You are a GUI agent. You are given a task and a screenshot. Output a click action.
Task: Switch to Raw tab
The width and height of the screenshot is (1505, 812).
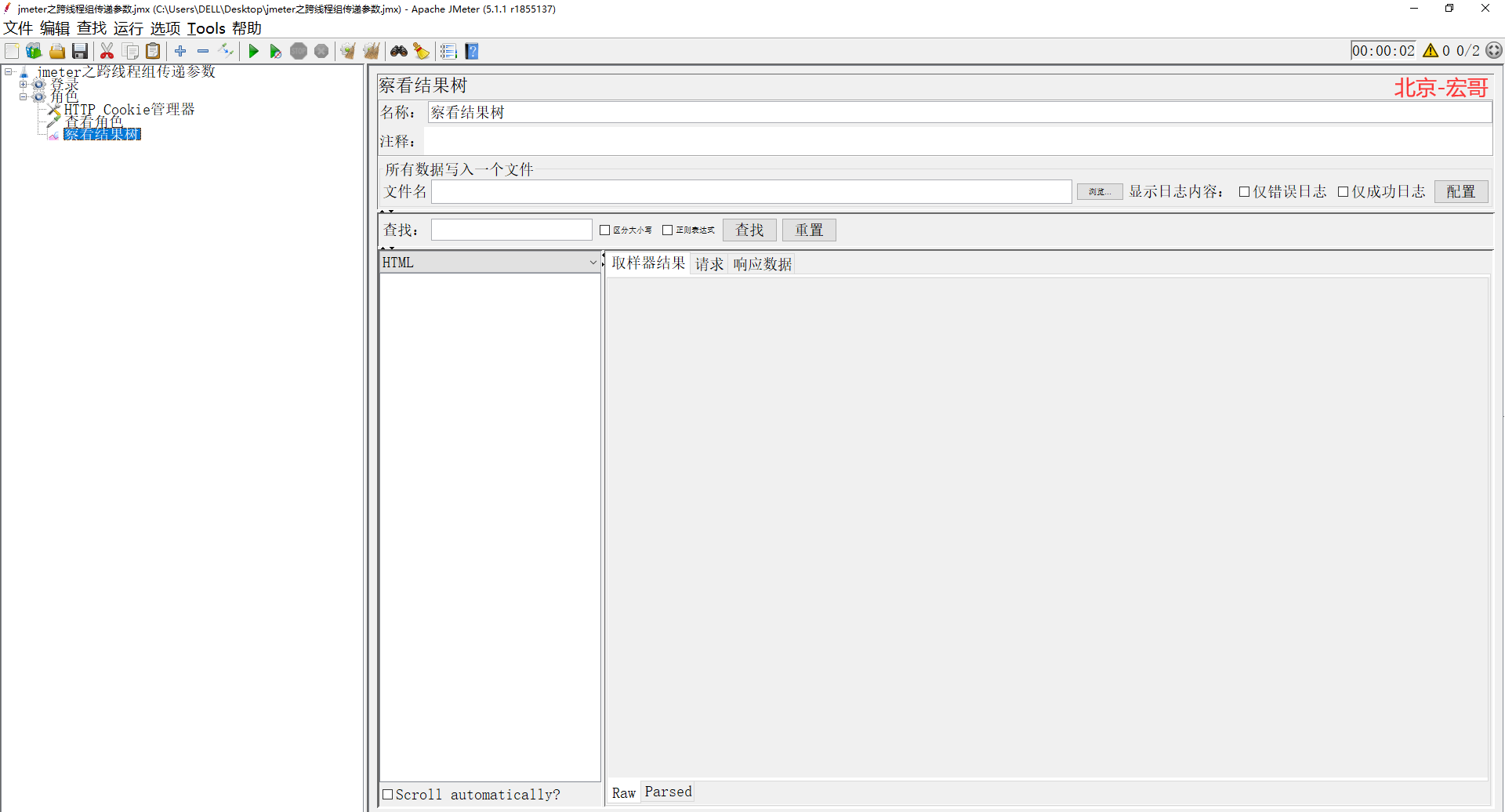624,793
